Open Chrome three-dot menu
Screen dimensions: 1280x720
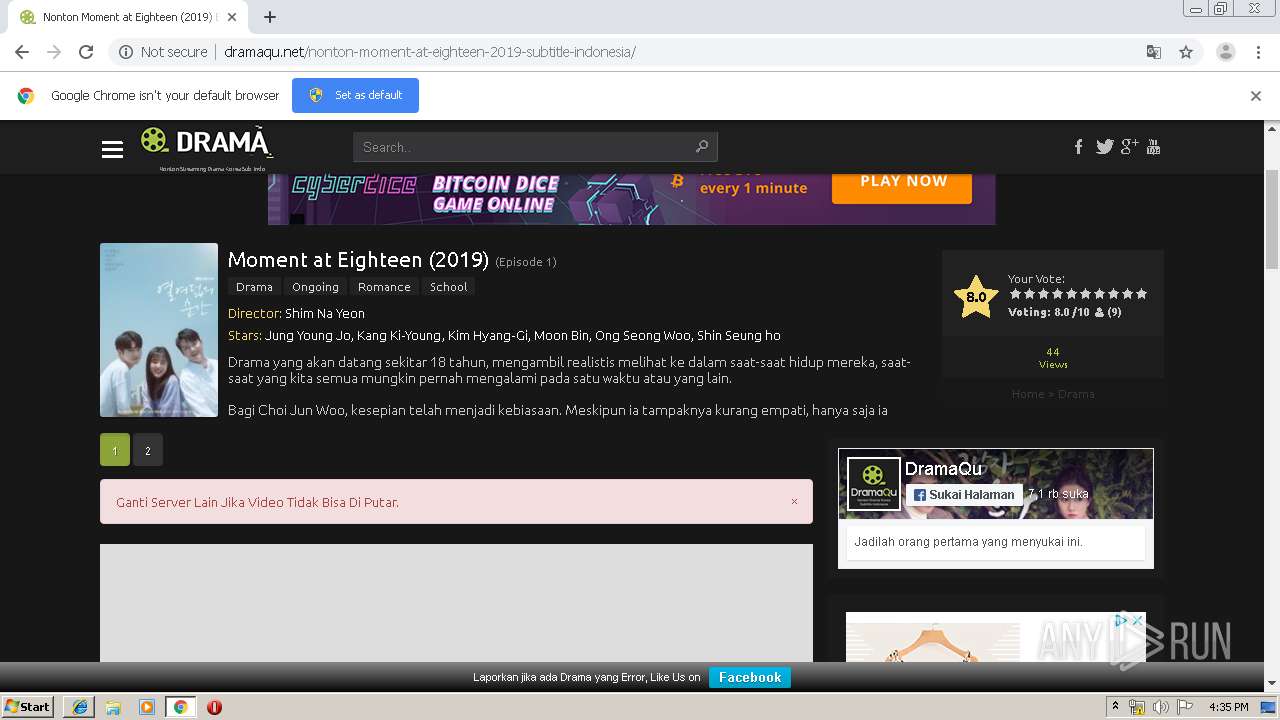click(1258, 52)
